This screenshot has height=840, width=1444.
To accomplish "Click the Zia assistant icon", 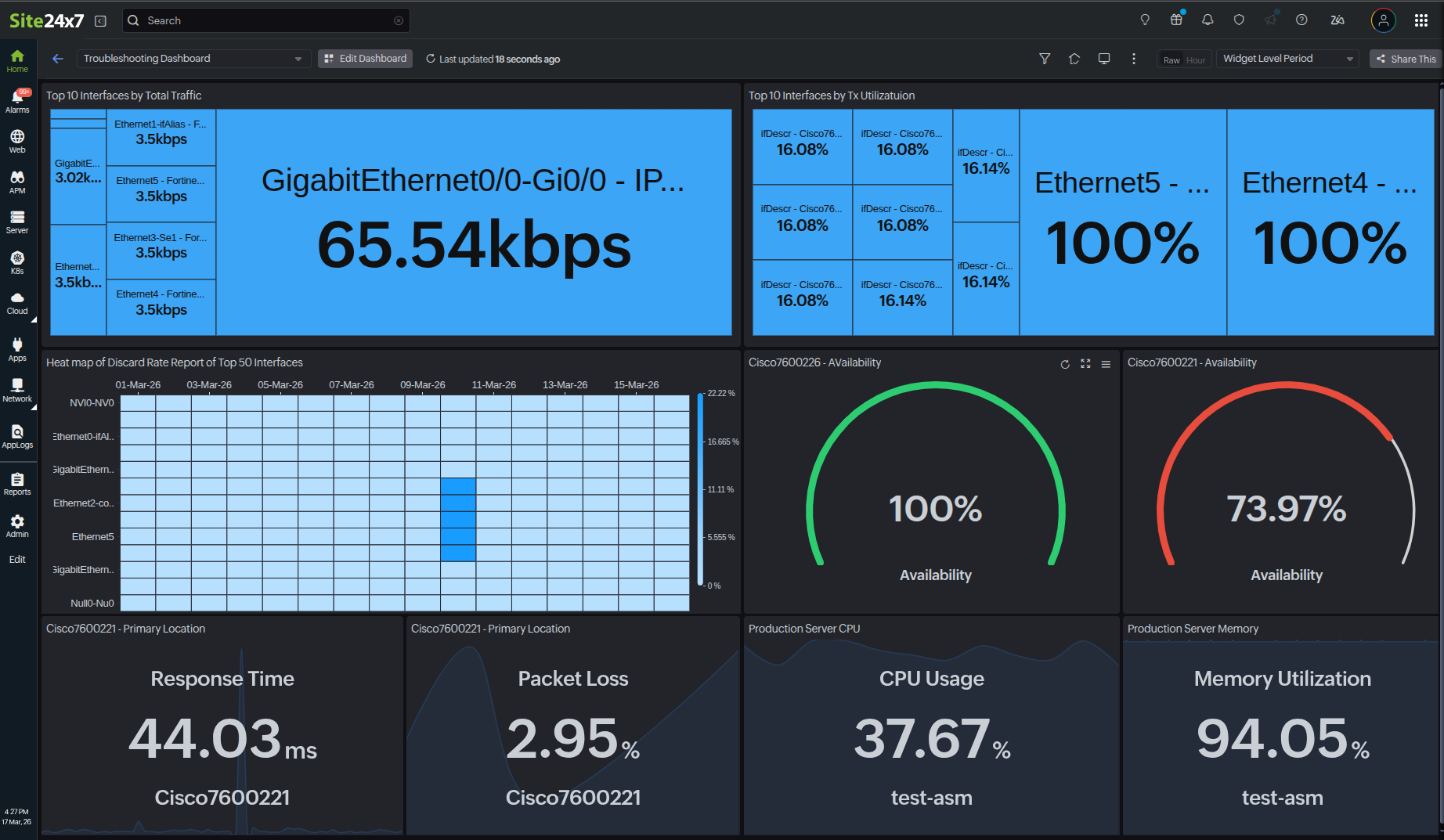I will (x=1338, y=20).
